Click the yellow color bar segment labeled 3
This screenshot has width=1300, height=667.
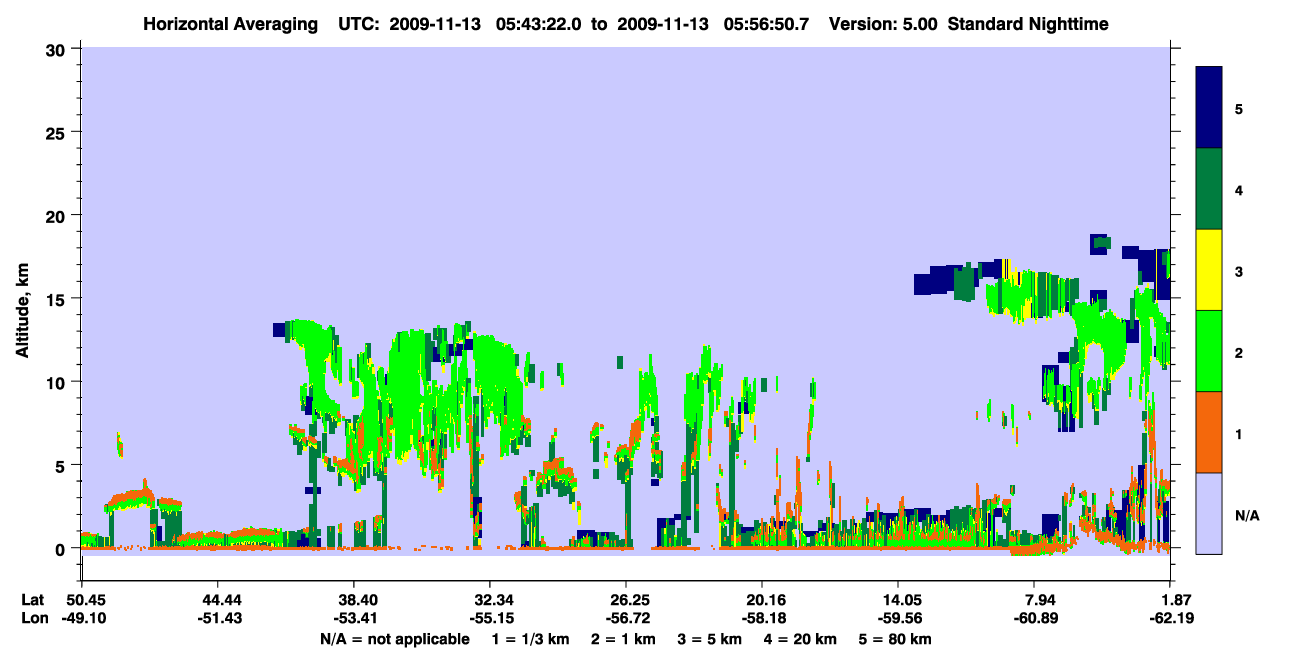[1210, 270]
